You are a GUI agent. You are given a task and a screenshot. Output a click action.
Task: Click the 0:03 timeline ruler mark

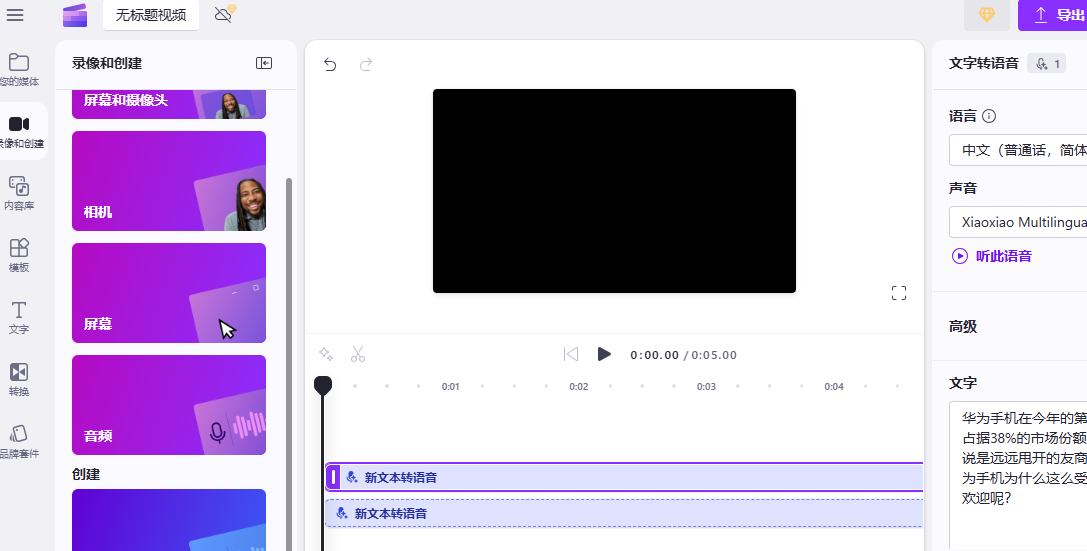coord(706,386)
